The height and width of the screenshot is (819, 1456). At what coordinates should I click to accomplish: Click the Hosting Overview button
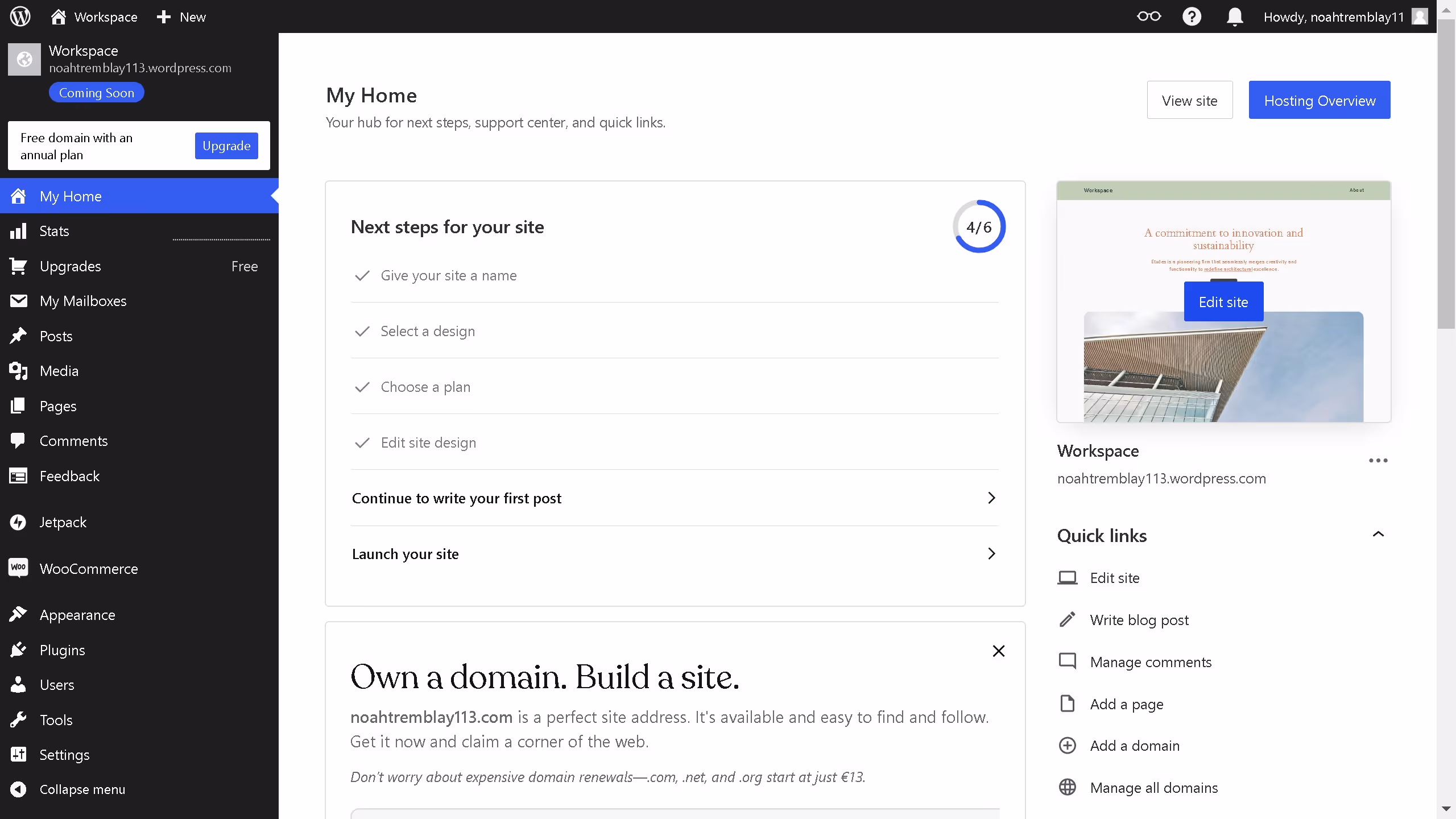tap(1319, 100)
